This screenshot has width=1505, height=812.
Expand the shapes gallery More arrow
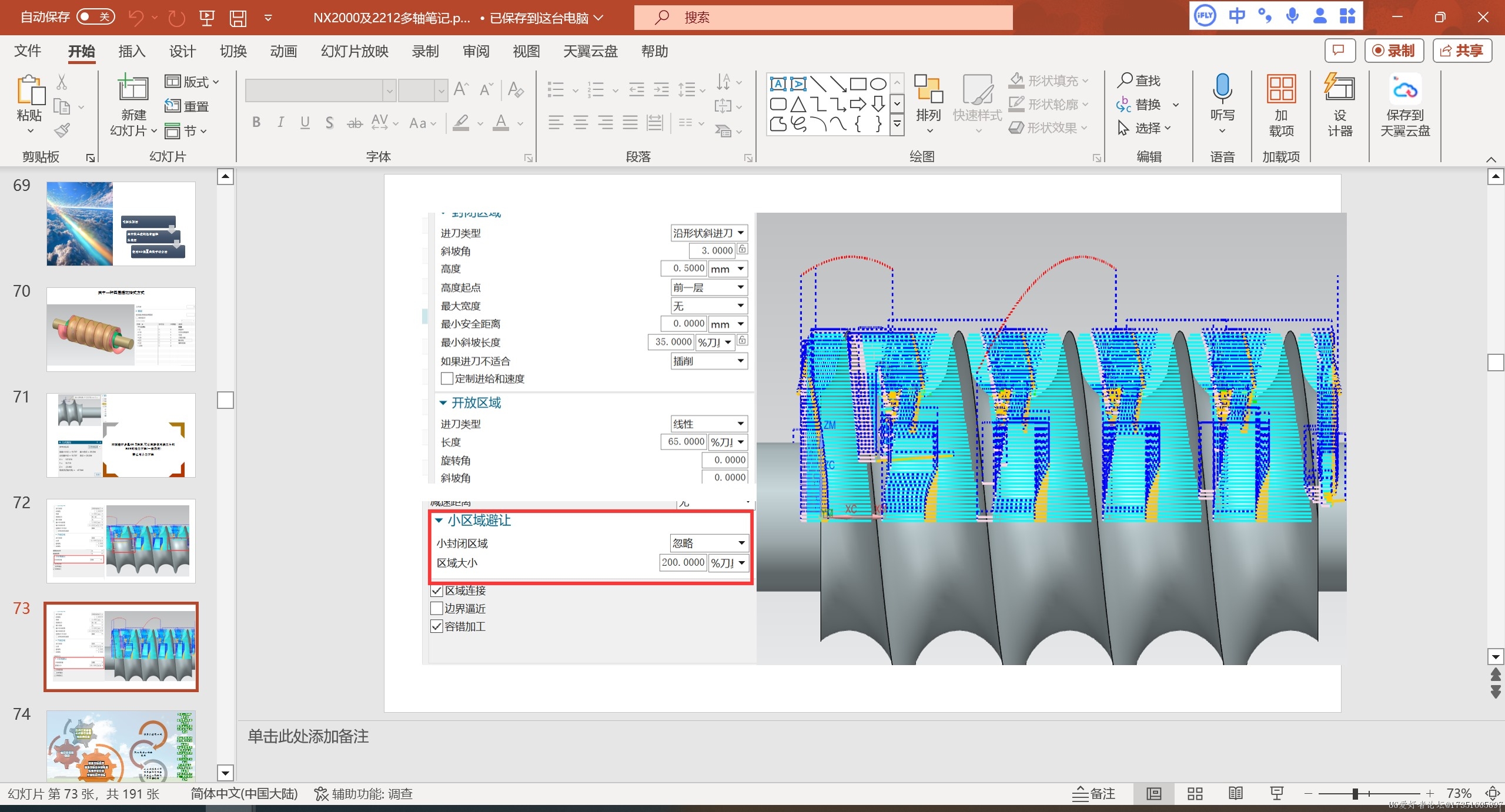(897, 124)
